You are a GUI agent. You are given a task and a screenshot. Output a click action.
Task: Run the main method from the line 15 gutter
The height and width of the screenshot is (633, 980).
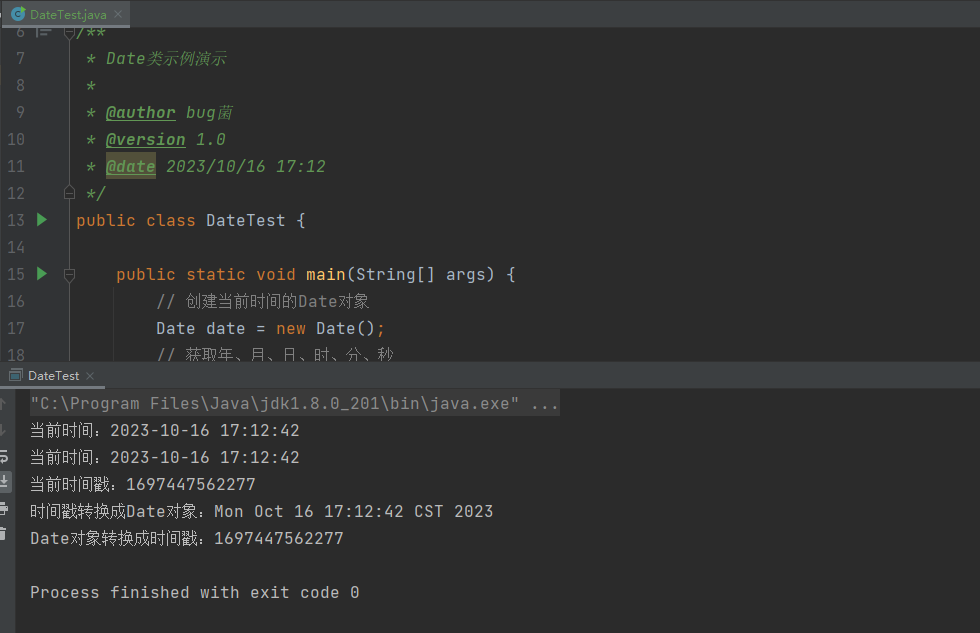(x=42, y=274)
